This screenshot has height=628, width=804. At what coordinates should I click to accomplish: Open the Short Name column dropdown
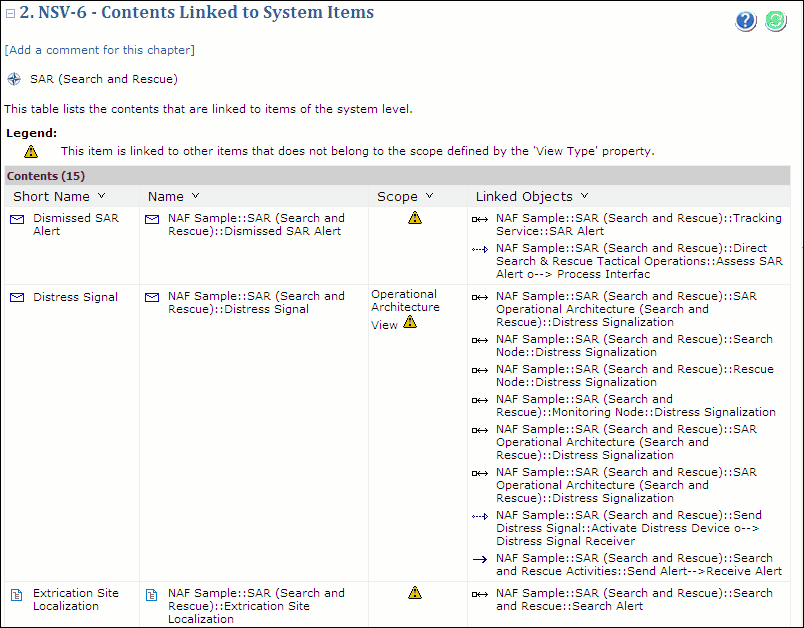[101, 196]
